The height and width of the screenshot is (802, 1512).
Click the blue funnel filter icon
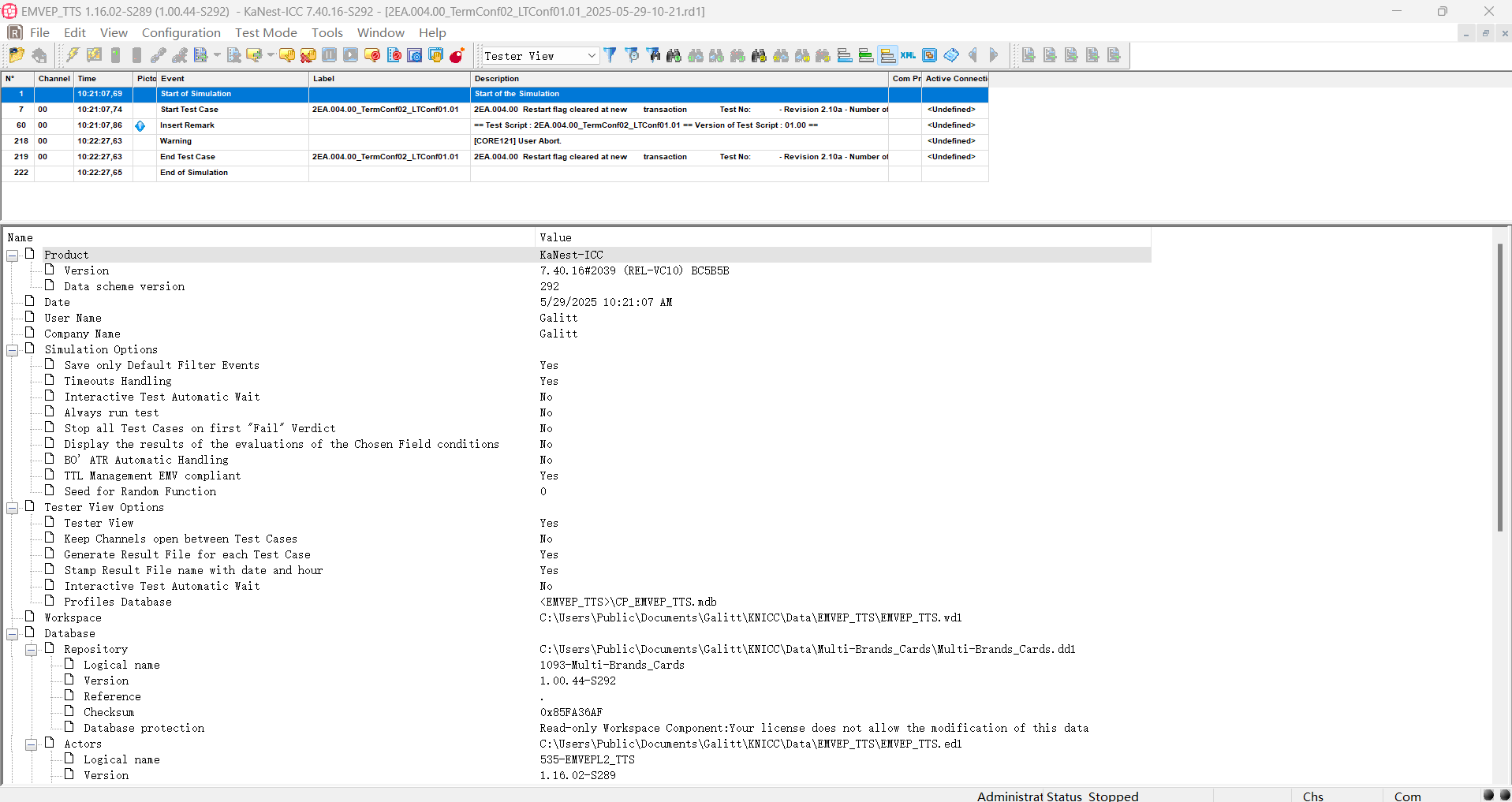[610, 55]
